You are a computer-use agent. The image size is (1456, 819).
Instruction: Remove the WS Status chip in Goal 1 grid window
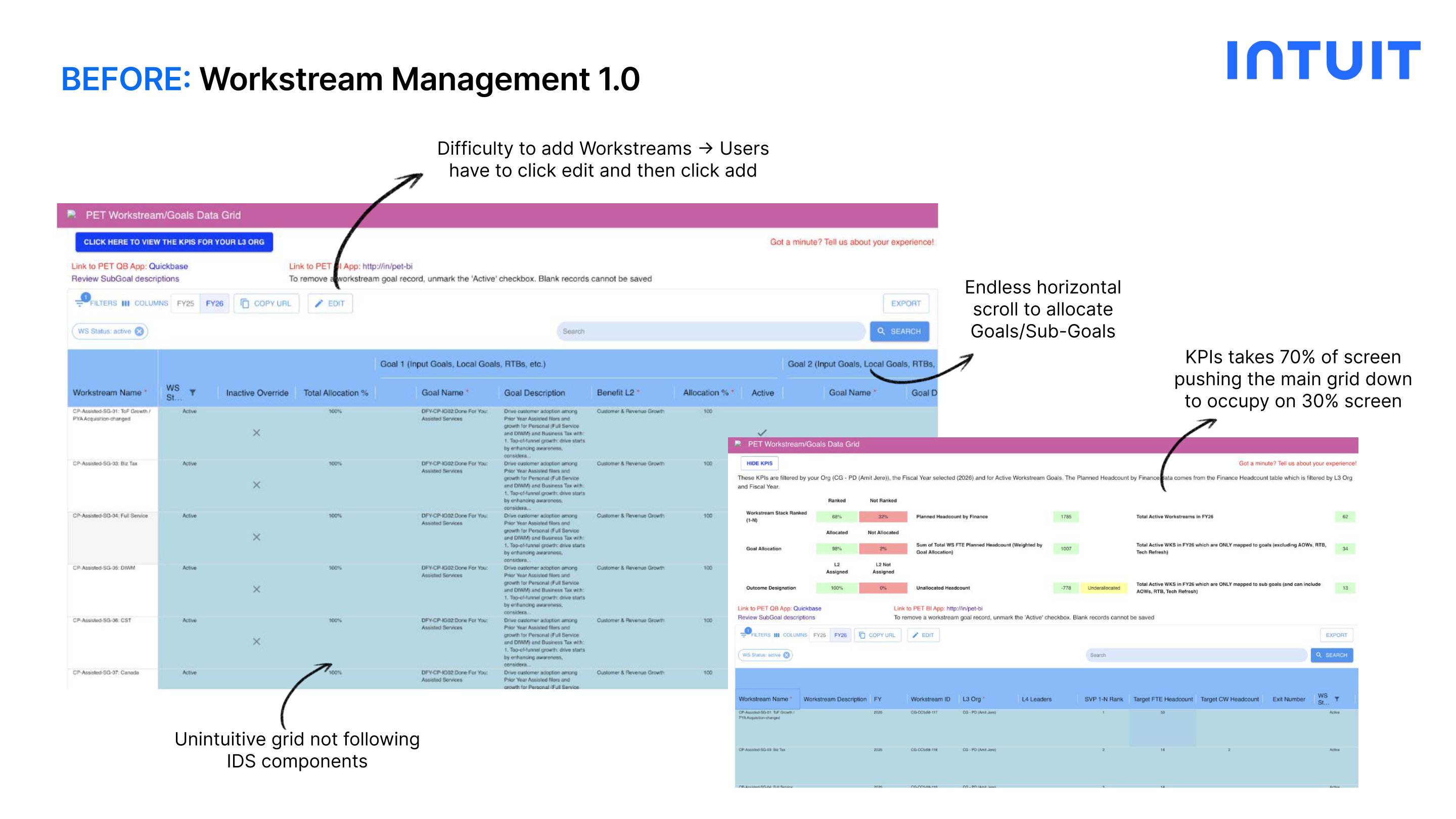click(x=139, y=331)
